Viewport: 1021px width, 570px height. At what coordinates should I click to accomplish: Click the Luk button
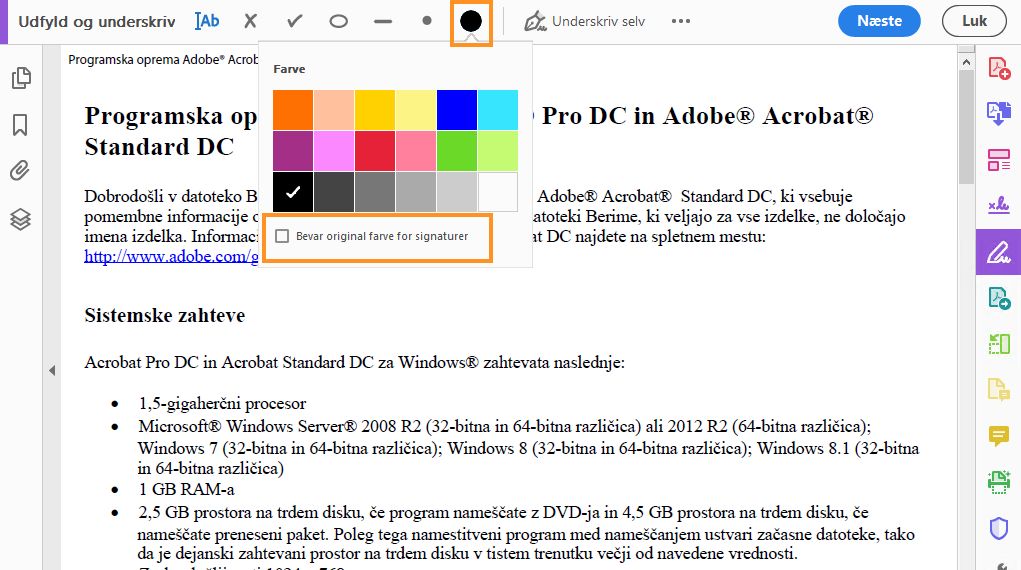click(974, 21)
